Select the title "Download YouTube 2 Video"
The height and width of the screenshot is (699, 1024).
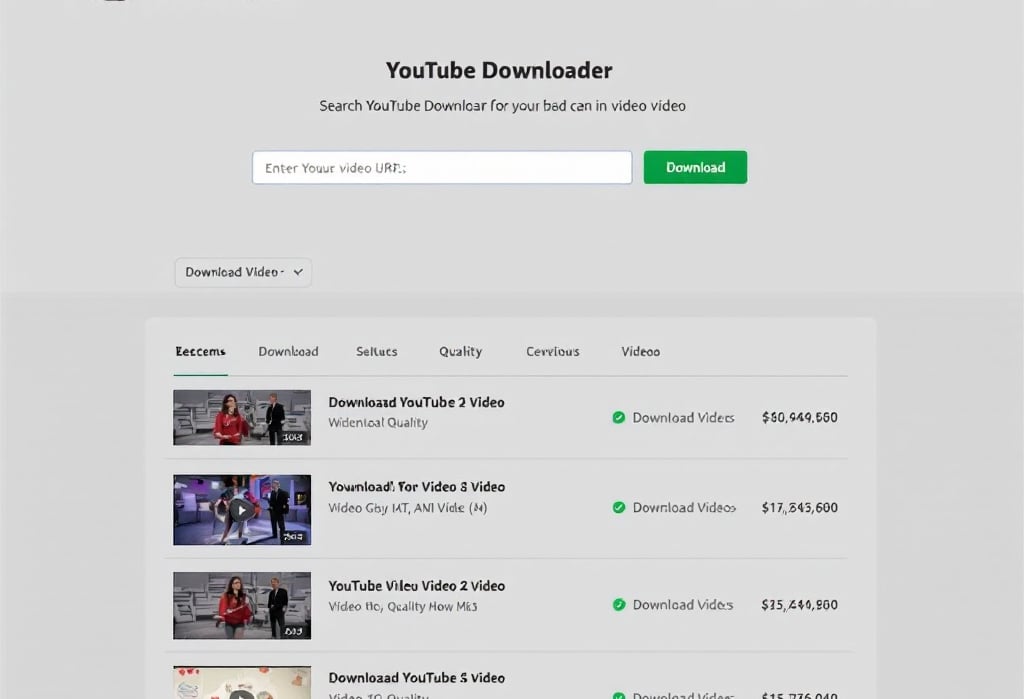pyautogui.click(x=416, y=402)
